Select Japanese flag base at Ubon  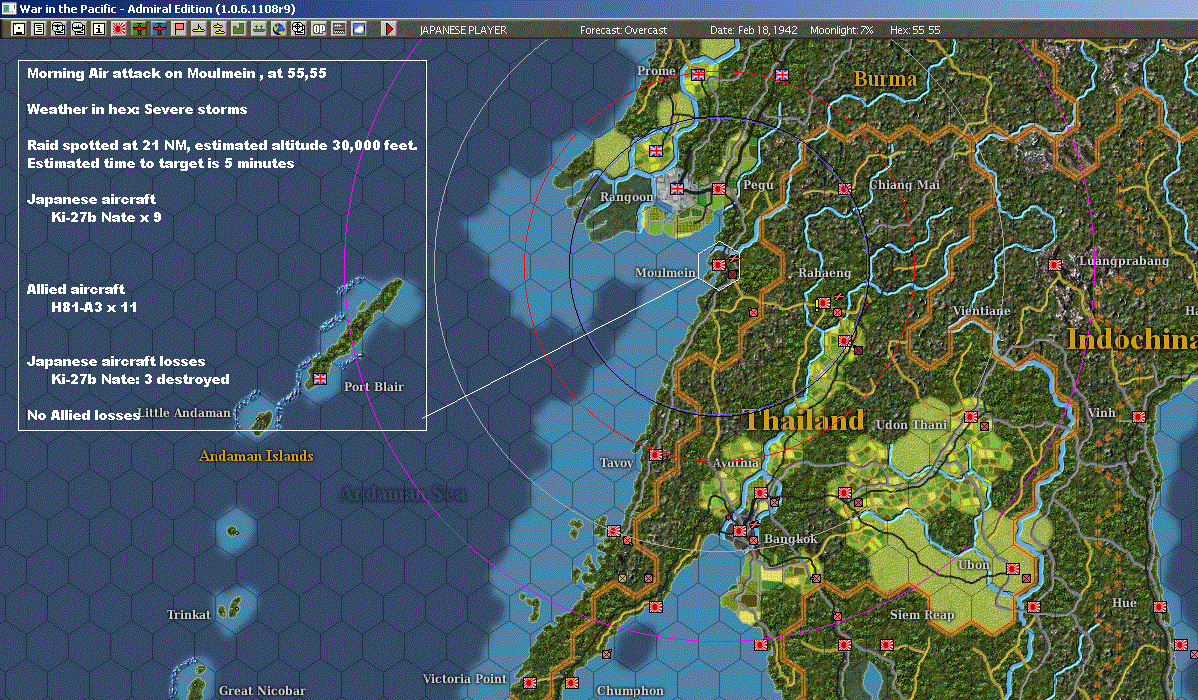[x=1013, y=569]
